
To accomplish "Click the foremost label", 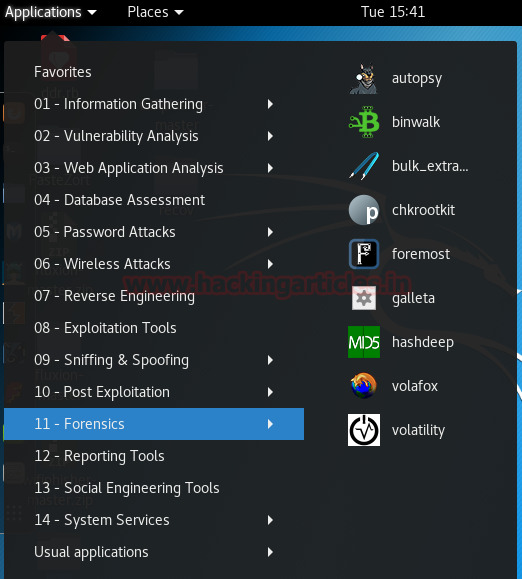I will pyautogui.click(x=421, y=254).
